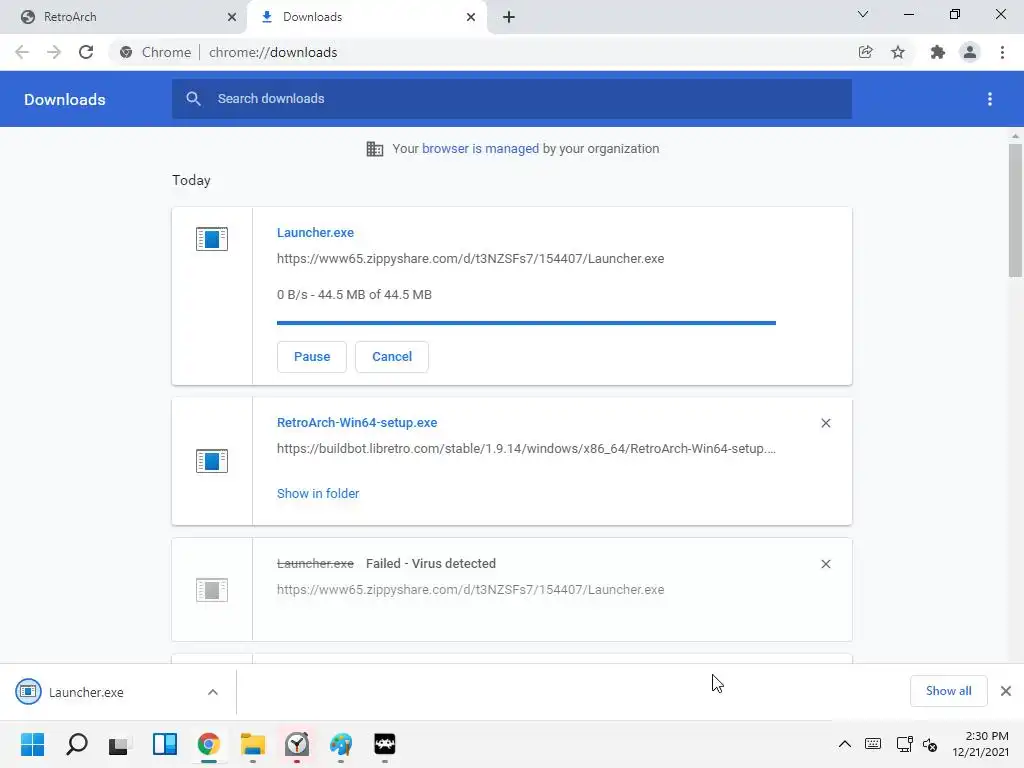Screen dimensions: 1024x768
Task: Go forward to the next page
Action: (54, 52)
